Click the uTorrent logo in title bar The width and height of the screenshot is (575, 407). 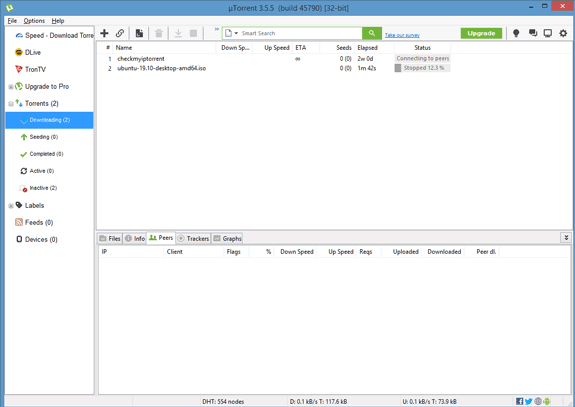[x=10, y=7]
